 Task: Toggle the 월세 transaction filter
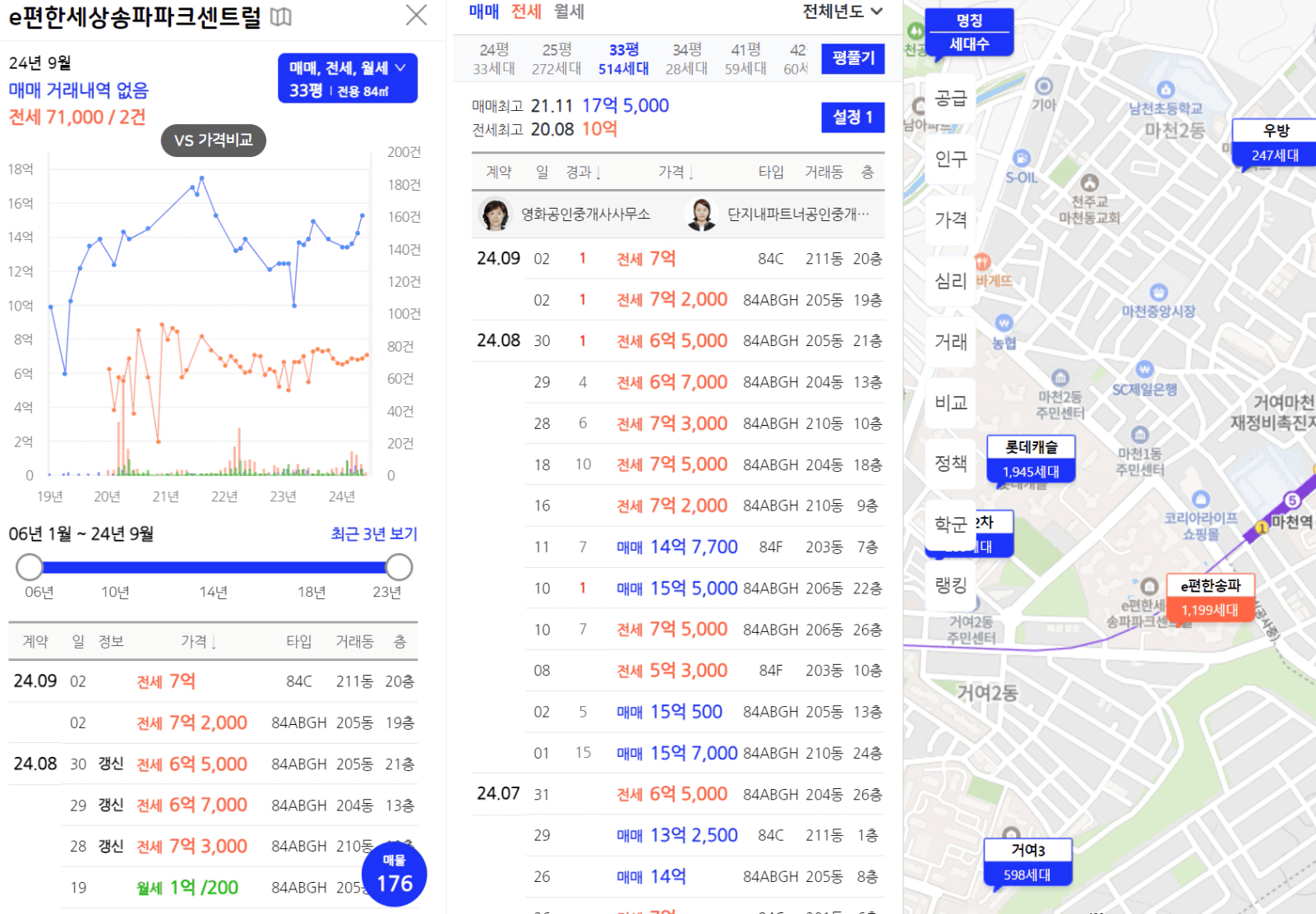pyautogui.click(x=569, y=12)
